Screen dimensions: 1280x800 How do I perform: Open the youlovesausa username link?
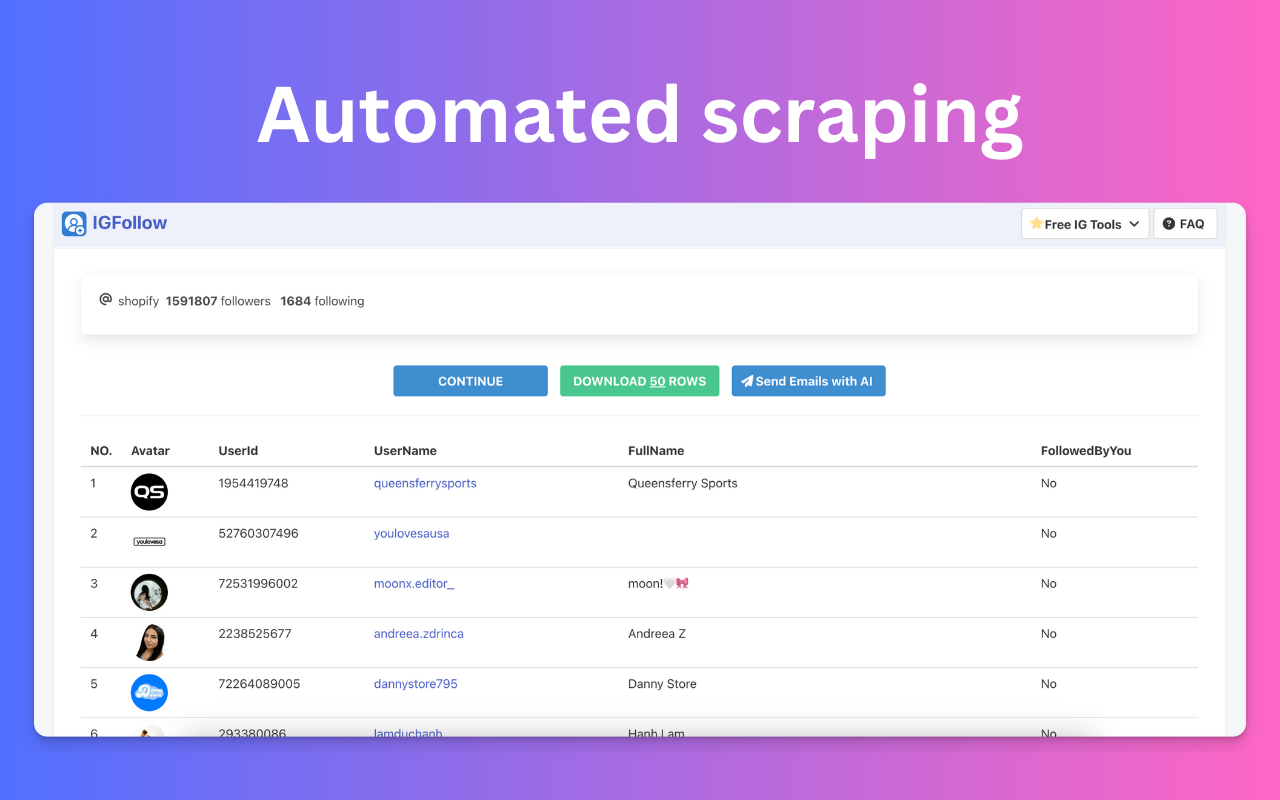[411, 533]
